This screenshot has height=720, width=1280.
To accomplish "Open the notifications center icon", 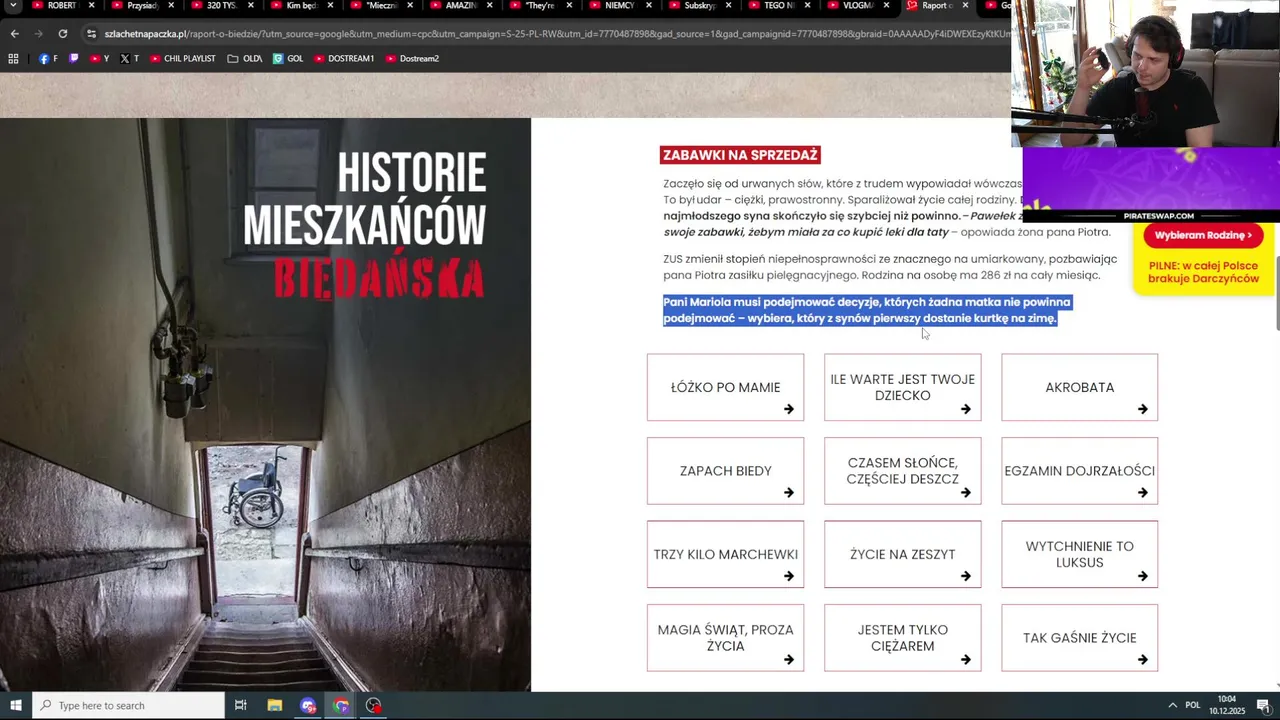I will [1263, 705].
